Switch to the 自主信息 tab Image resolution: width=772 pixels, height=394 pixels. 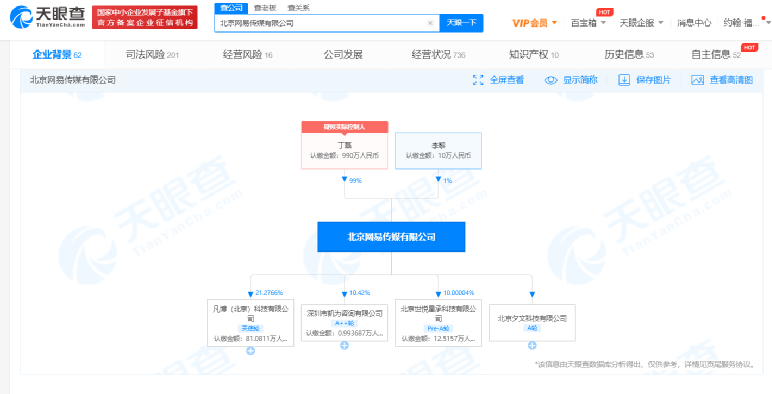tap(716, 55)
